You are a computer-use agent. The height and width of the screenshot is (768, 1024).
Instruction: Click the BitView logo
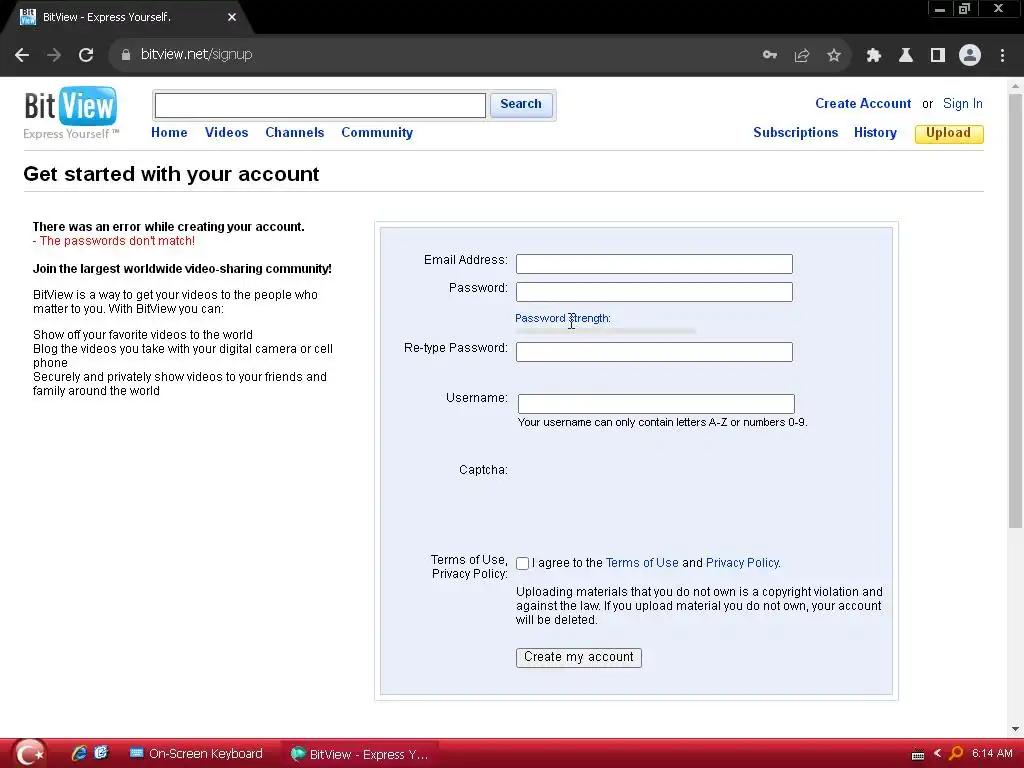71,112
